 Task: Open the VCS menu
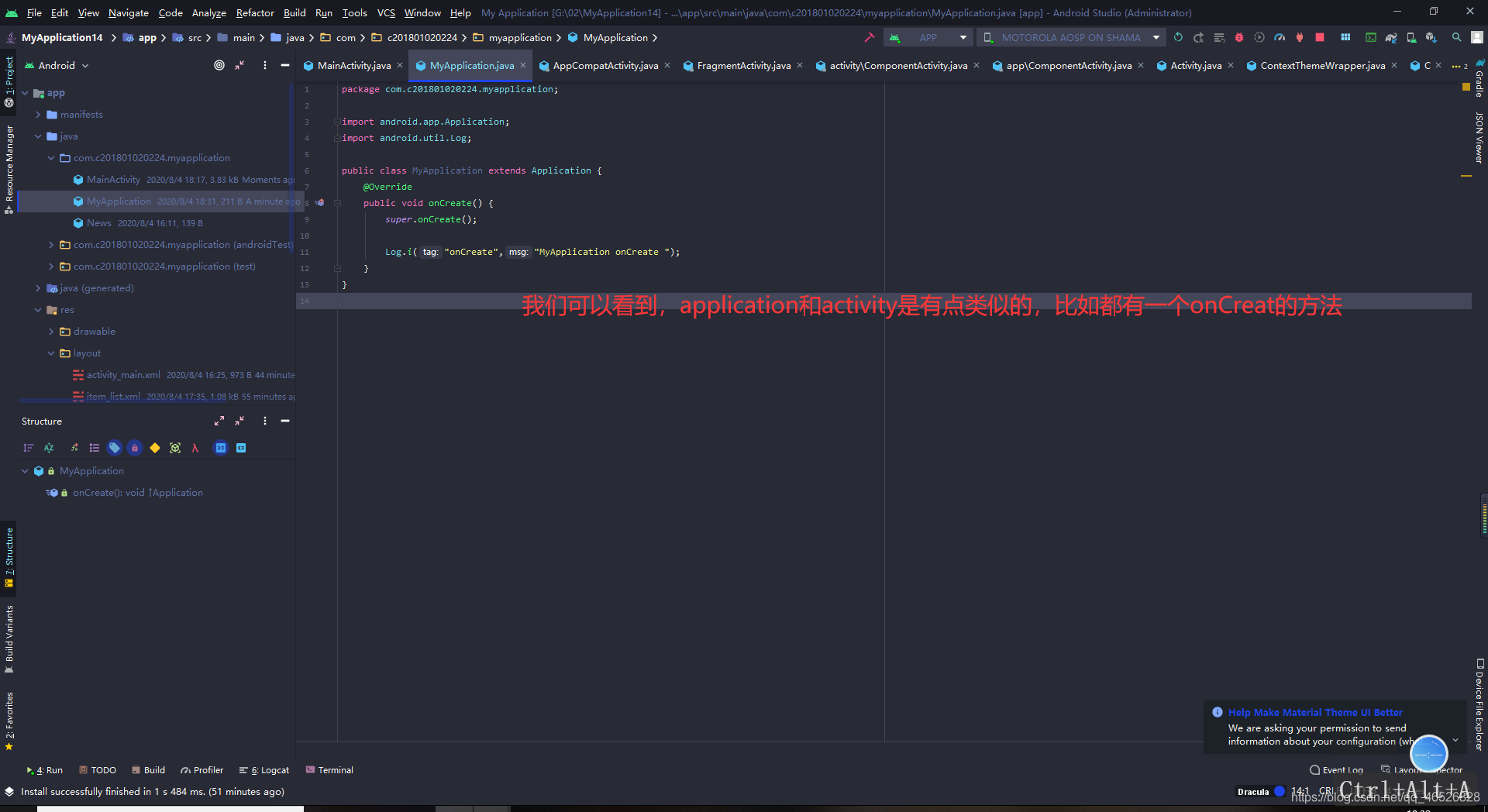point(386,12)
